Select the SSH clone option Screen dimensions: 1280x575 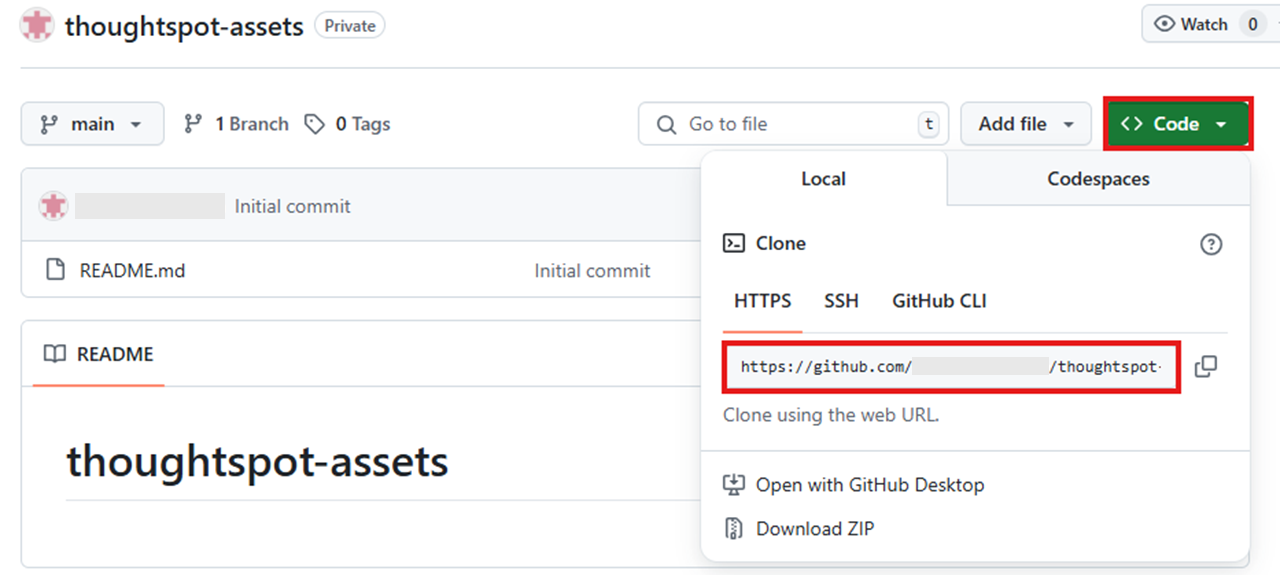click(841, 301)
